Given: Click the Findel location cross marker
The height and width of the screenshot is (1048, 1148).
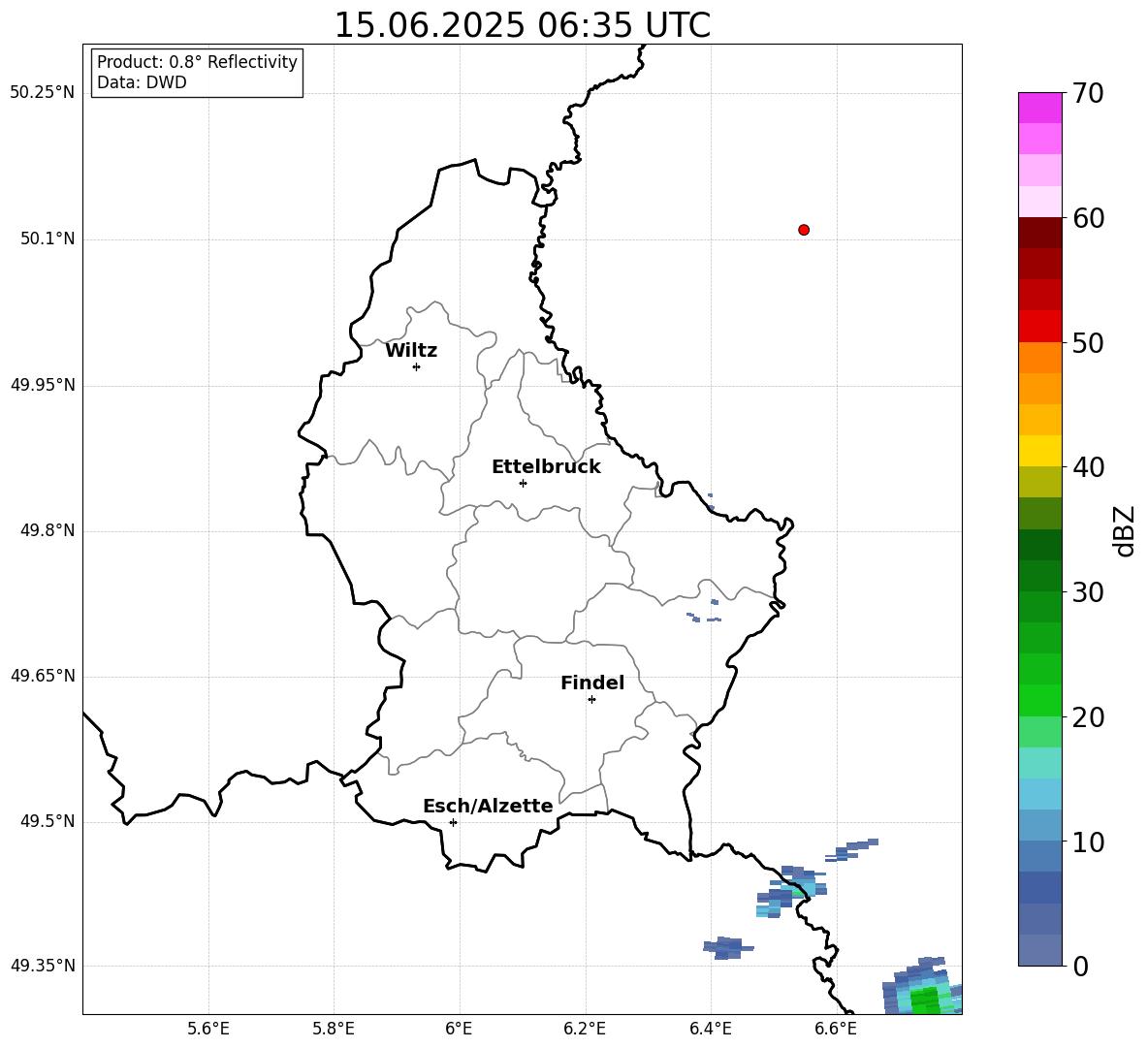Looking at the screenshot, I should pos(591,700).
